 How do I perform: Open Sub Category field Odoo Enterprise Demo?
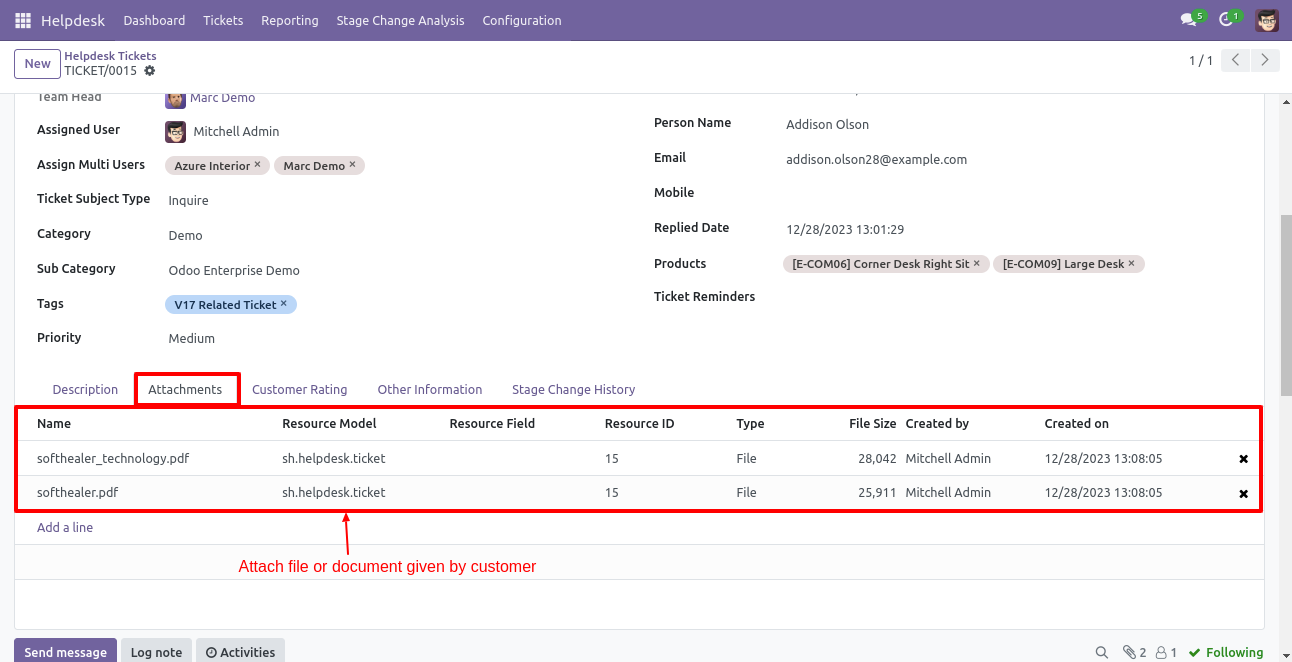coord(234,270)
